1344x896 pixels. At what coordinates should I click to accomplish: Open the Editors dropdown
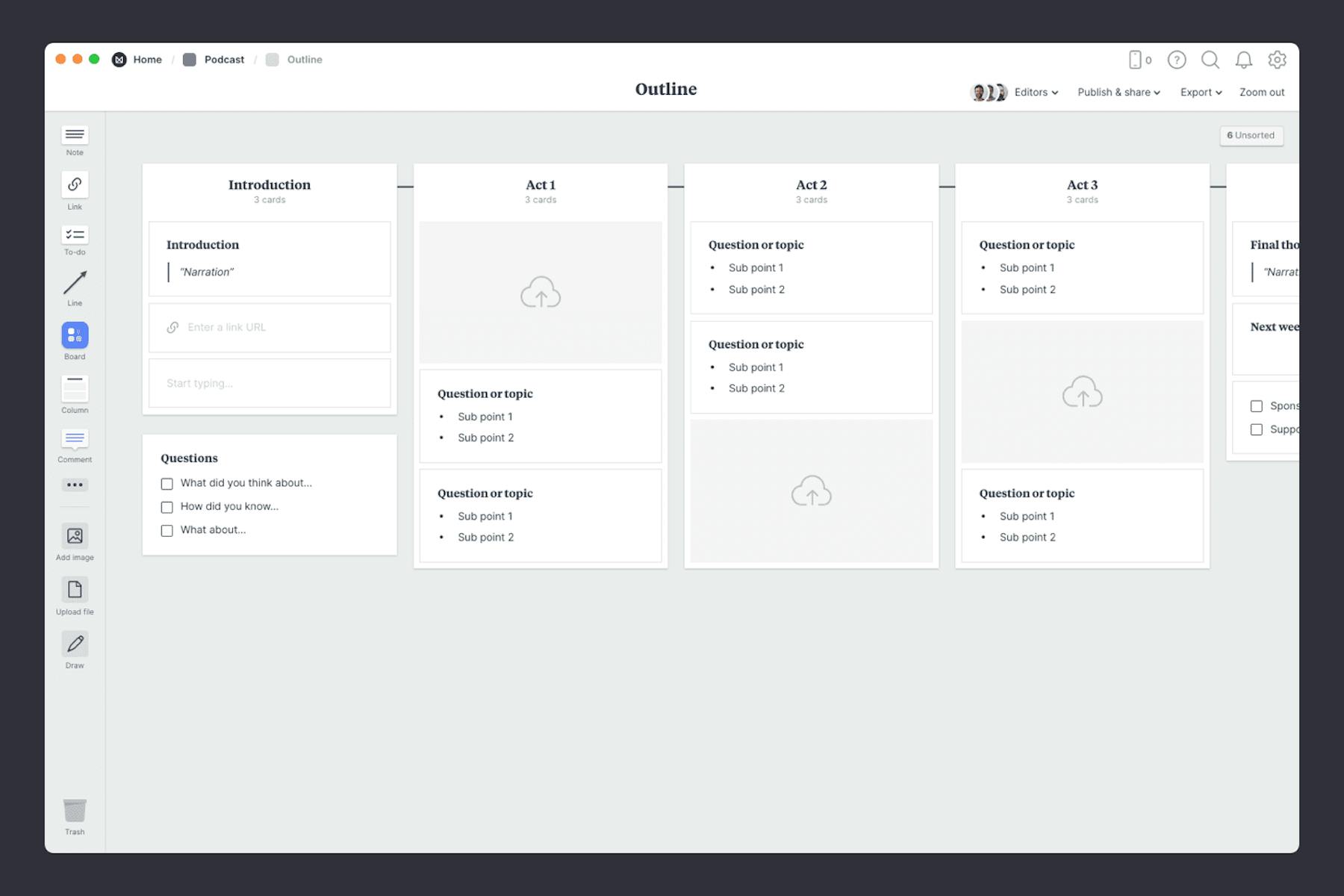click(1035, 92)
